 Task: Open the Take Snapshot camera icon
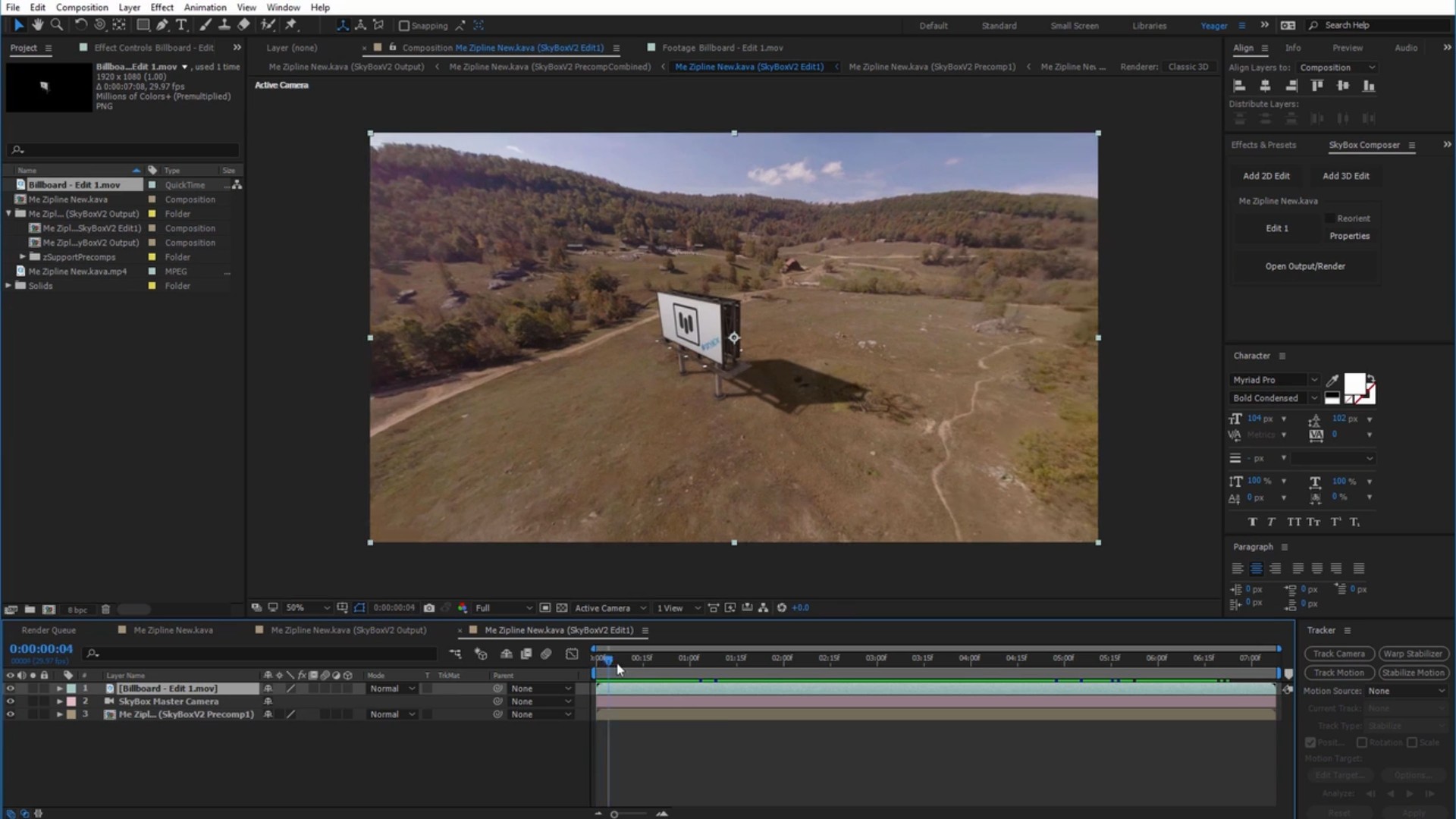click(429, 607)
